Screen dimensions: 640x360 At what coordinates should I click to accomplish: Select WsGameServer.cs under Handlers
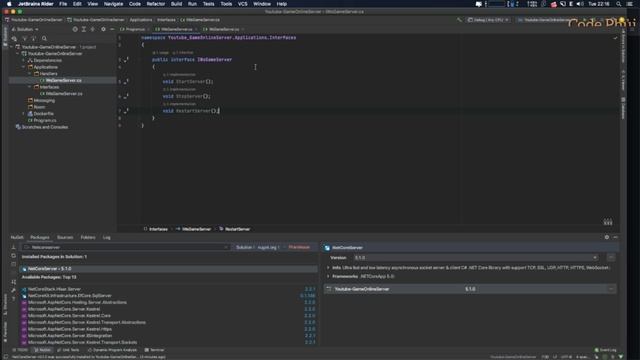[x=64, y=80]
